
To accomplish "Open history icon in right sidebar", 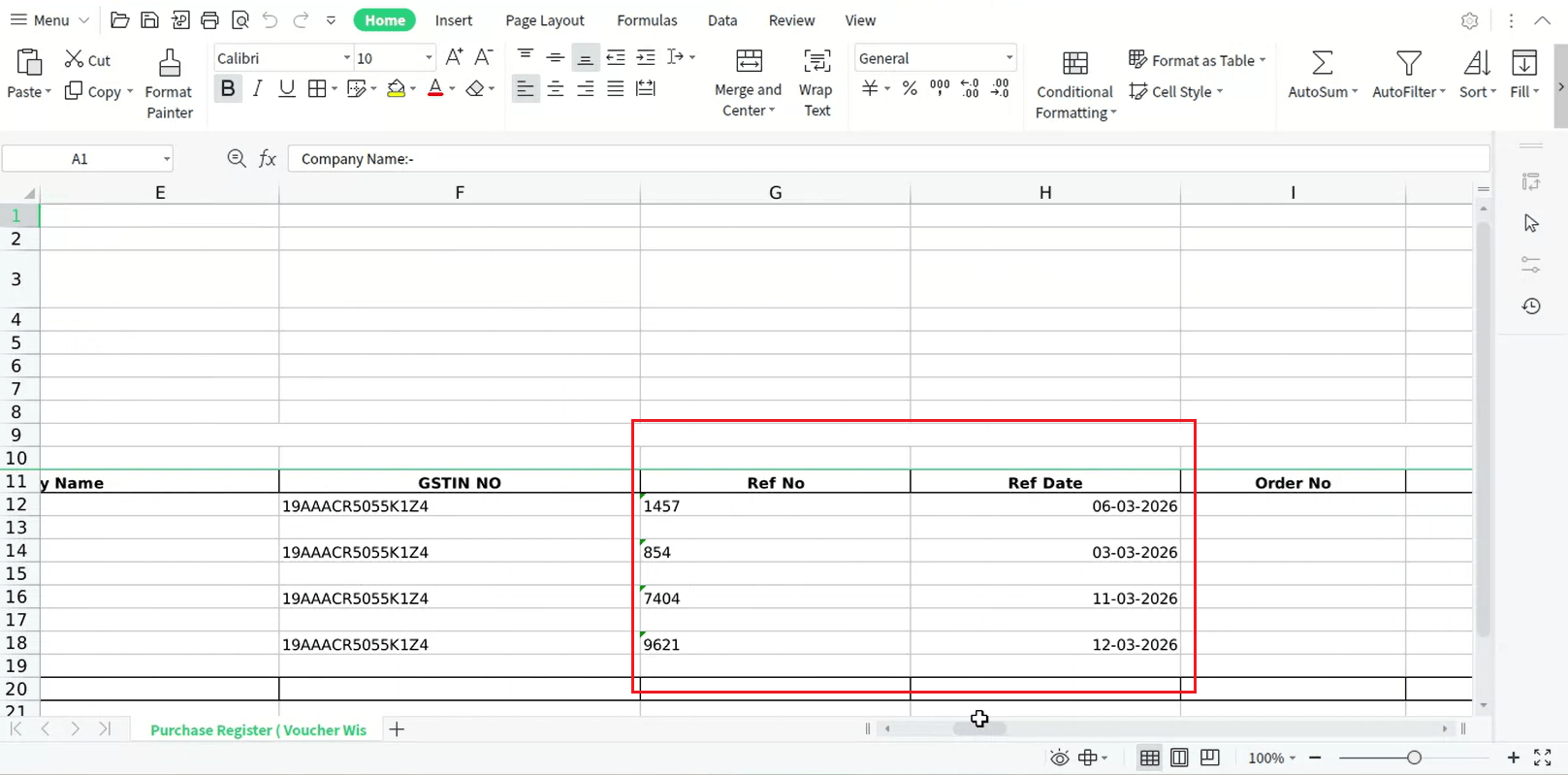I will click(1531, 307).
